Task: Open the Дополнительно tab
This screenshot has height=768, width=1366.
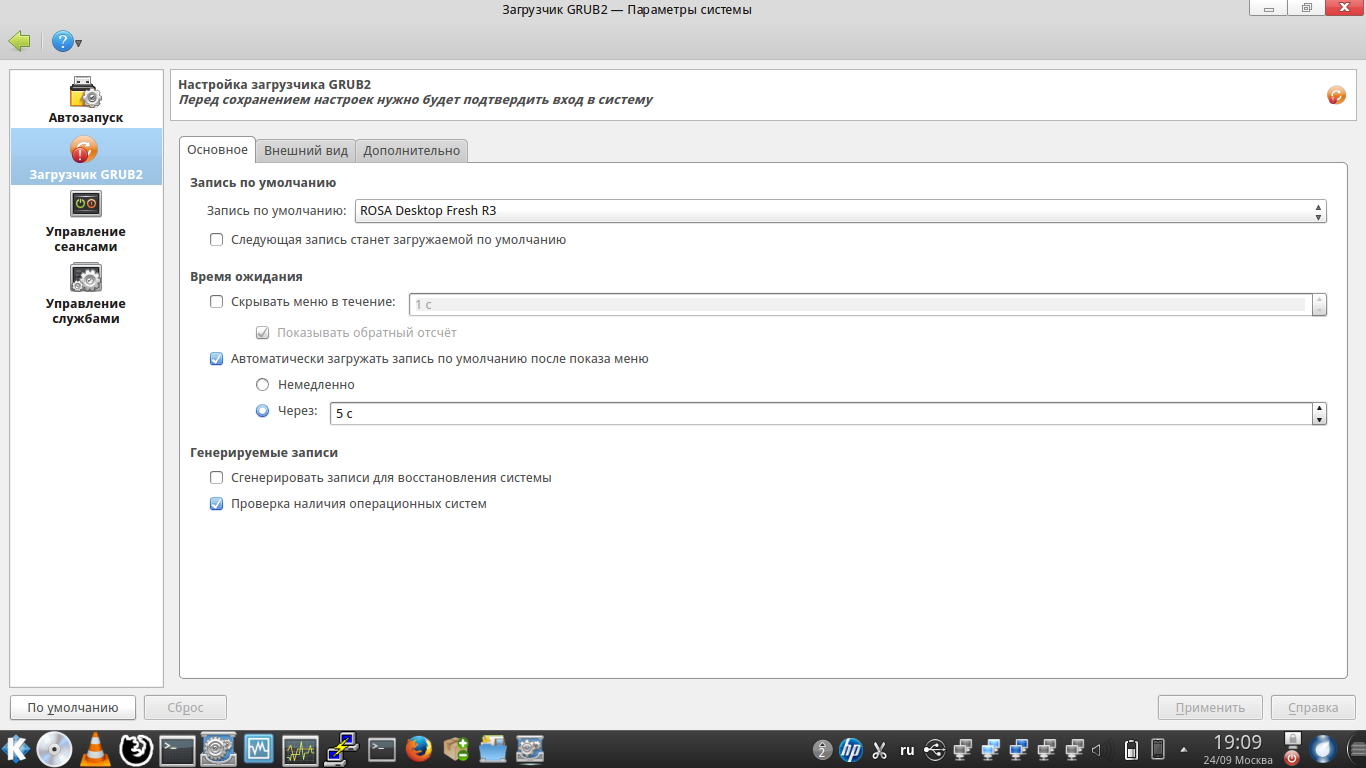Action: tap(412, 151)
